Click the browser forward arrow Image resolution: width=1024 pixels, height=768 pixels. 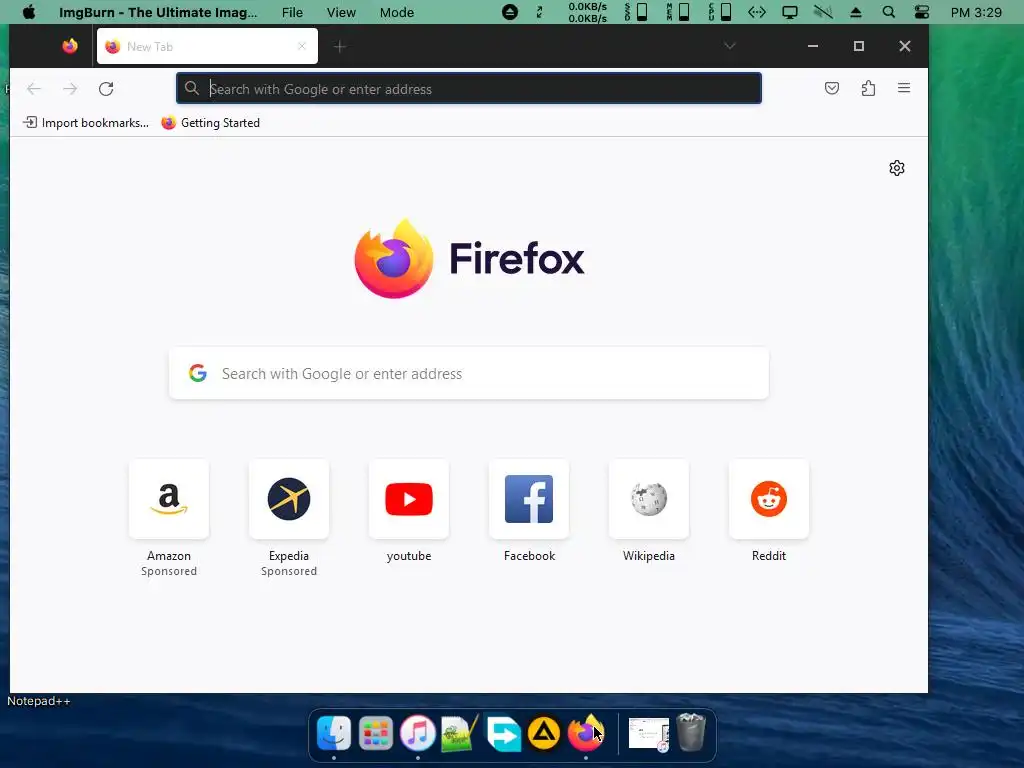pyautogui.click(x=70, y=89)
